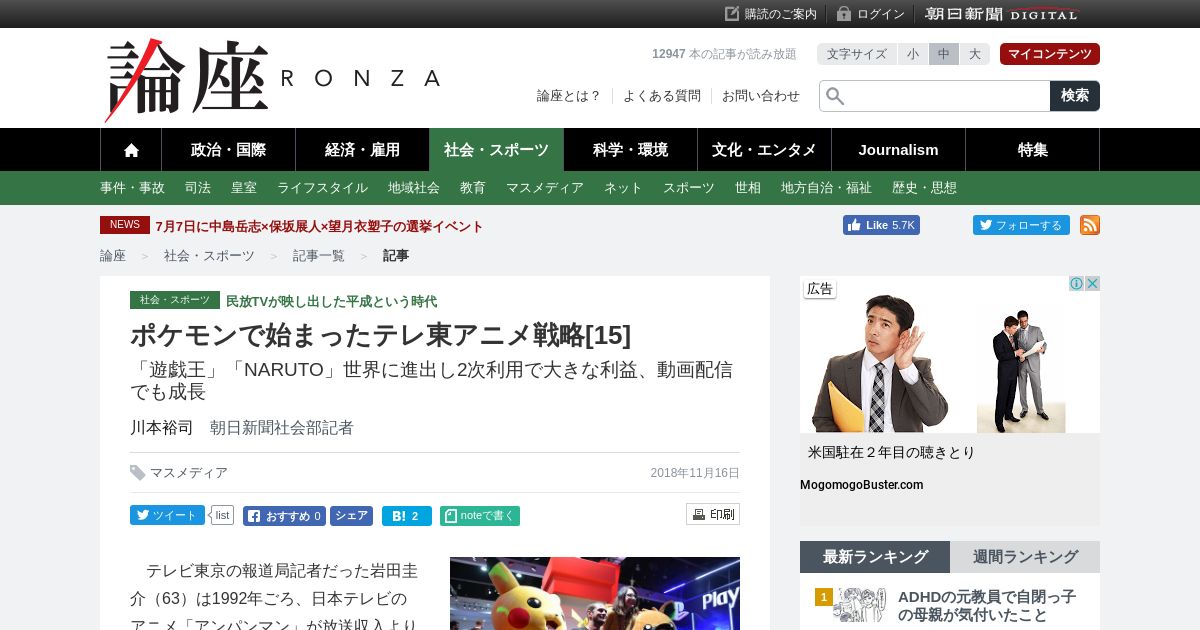Switch to the 最新ランキング tab
This screenshot has width=1200, height=630.
point(875,557)
